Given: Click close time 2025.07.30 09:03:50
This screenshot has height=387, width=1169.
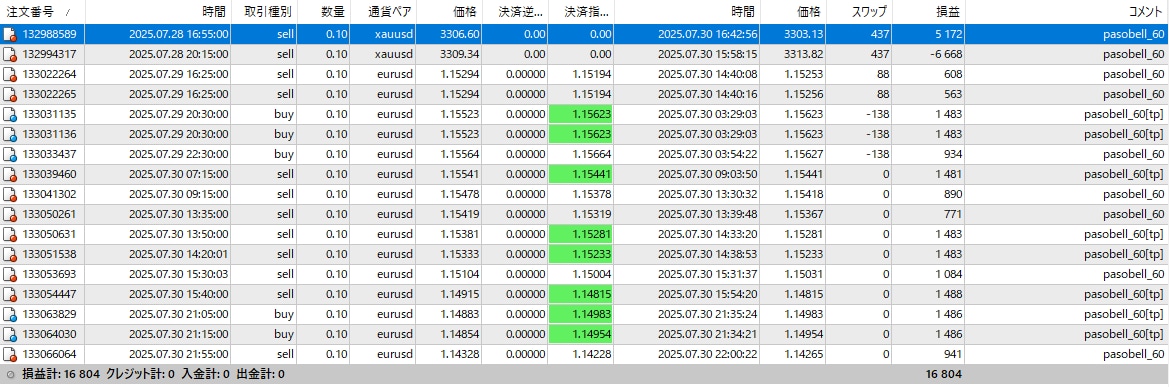Looking at the screenshot, I should (709, 174).
